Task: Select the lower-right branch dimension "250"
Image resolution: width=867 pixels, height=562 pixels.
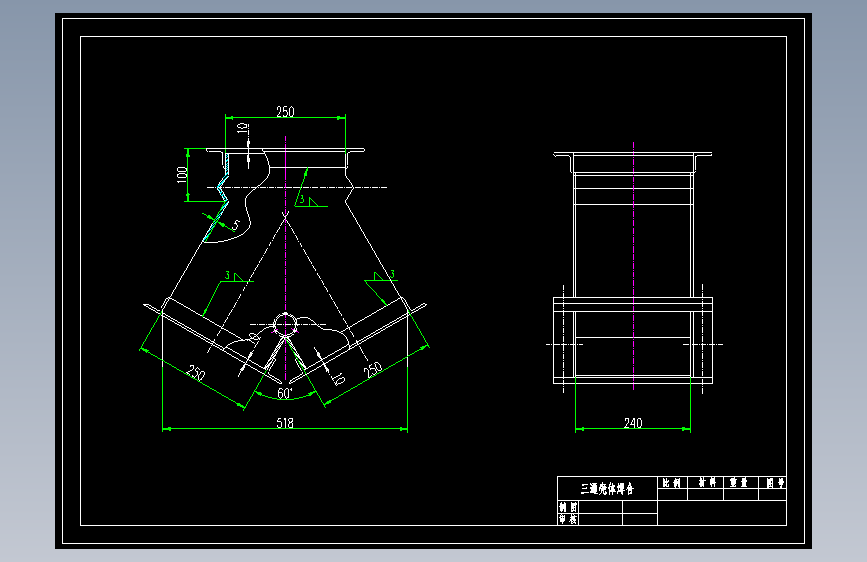Action: [x=373, y=369]
